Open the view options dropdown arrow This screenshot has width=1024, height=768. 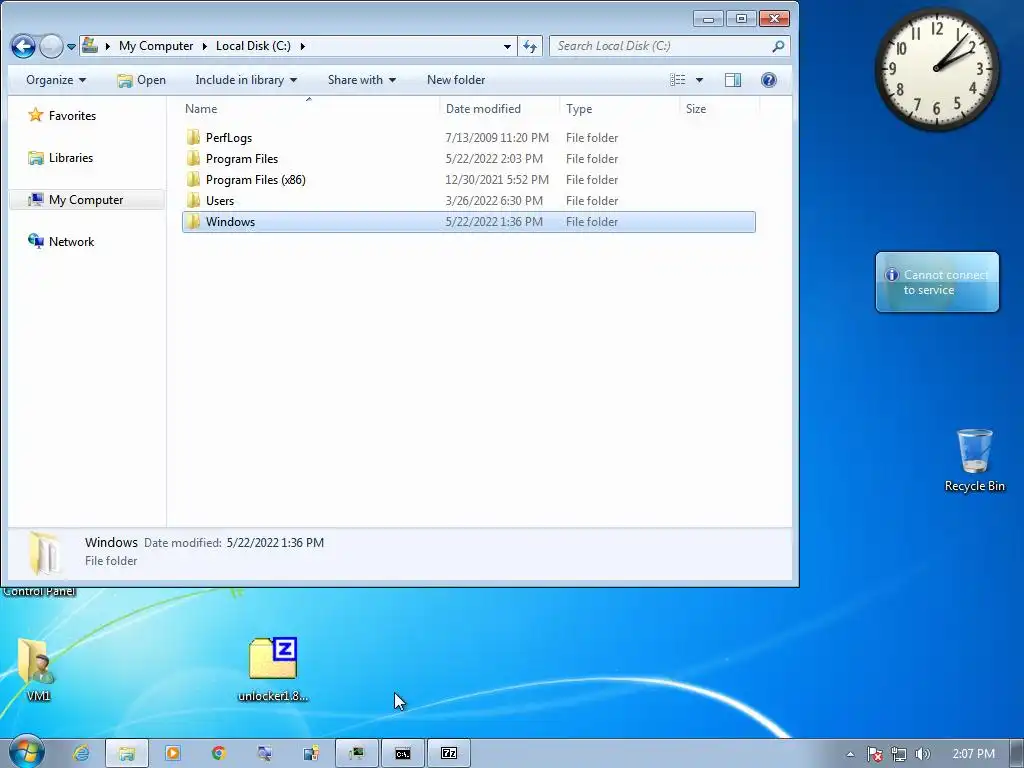(x=699, y=80)
